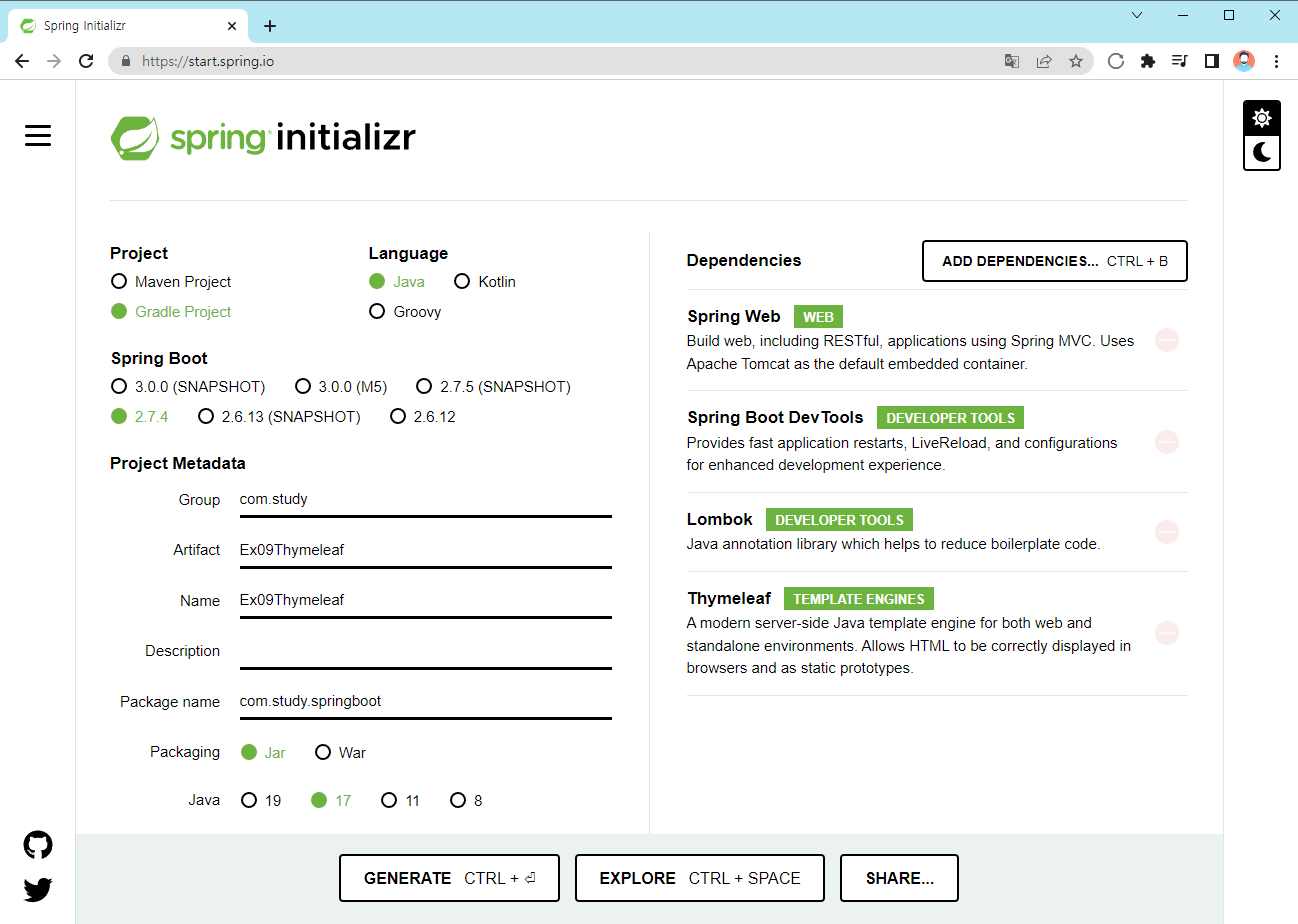
Task: Click the browser address bar URL
Action: [208, 61]
